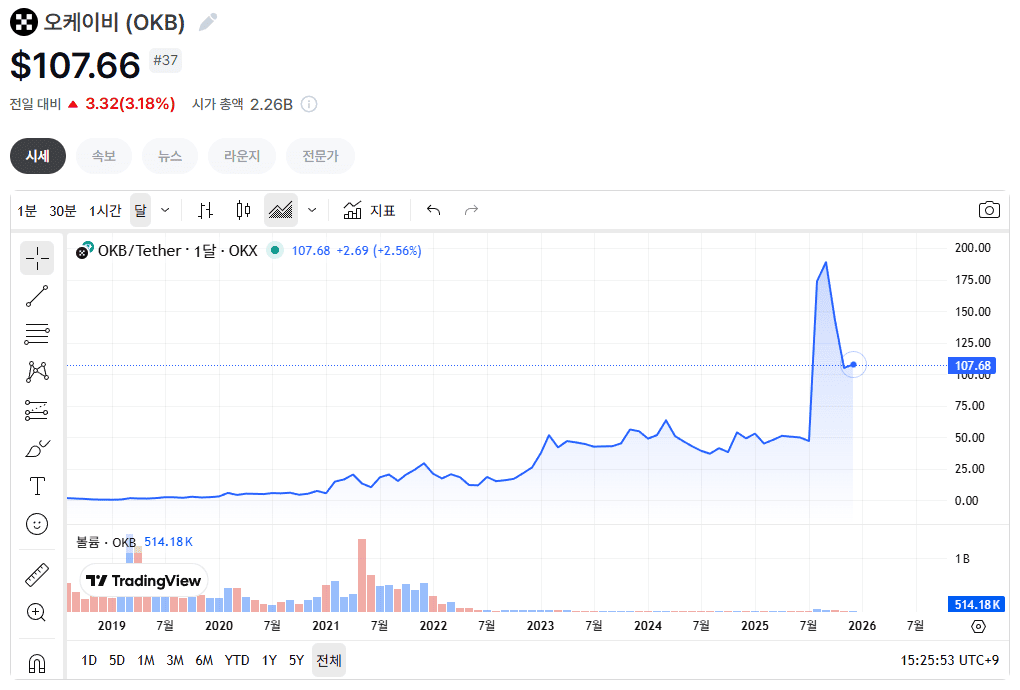Select the ruler measure tool
The image size is (1020, 690).
click(x=37, y=575)
